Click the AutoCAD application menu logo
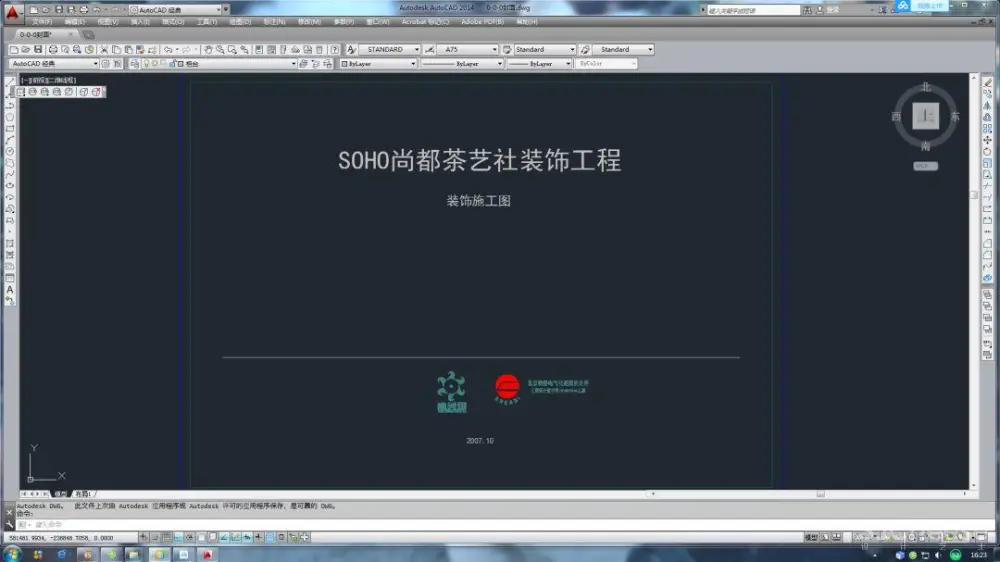Image resolution: width=1000 pixels, height=562 pixels. pyautogui.click(x=10, y=12)
